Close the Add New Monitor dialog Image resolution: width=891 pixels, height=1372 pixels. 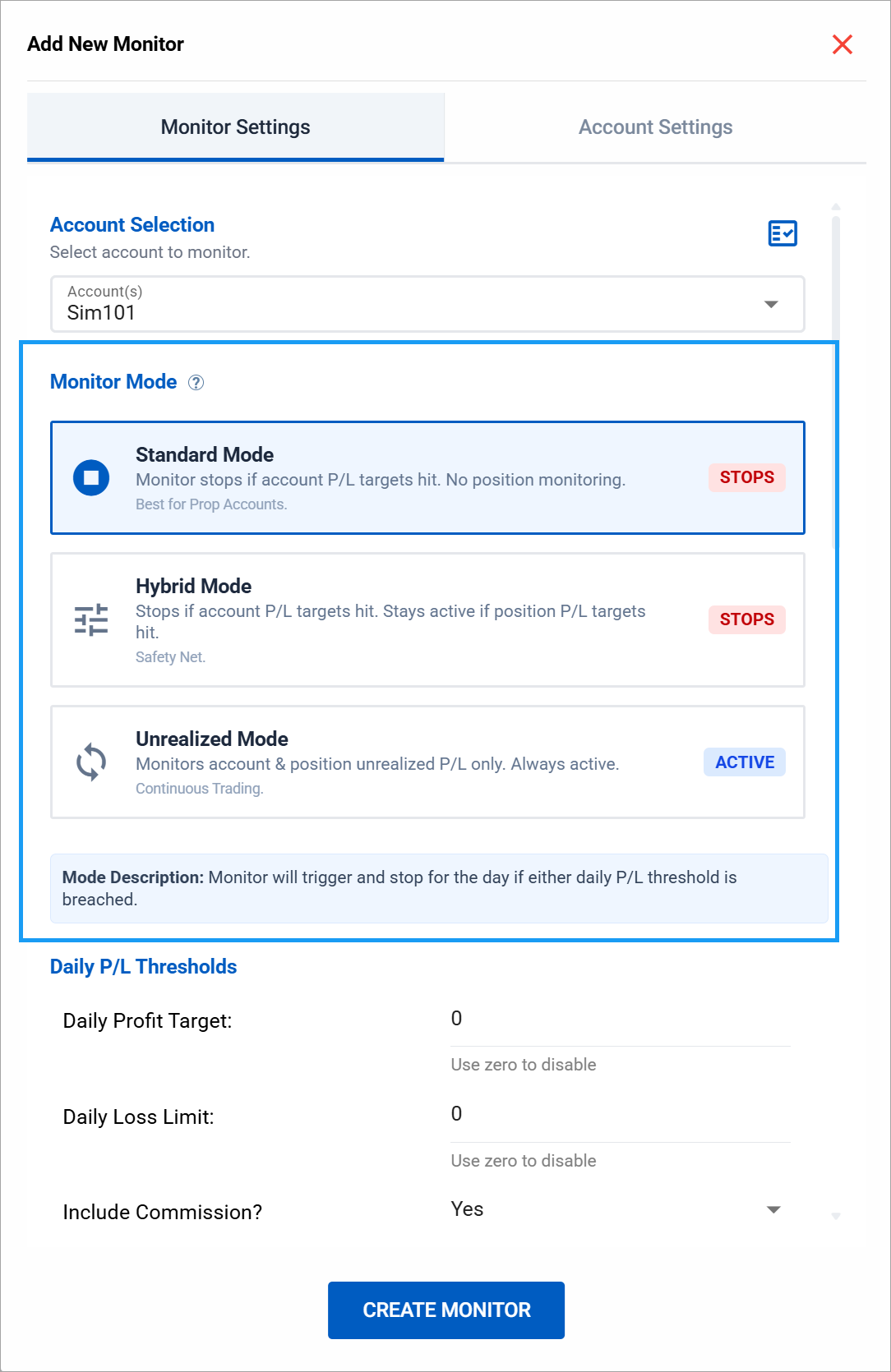click(x=843, y=44)
